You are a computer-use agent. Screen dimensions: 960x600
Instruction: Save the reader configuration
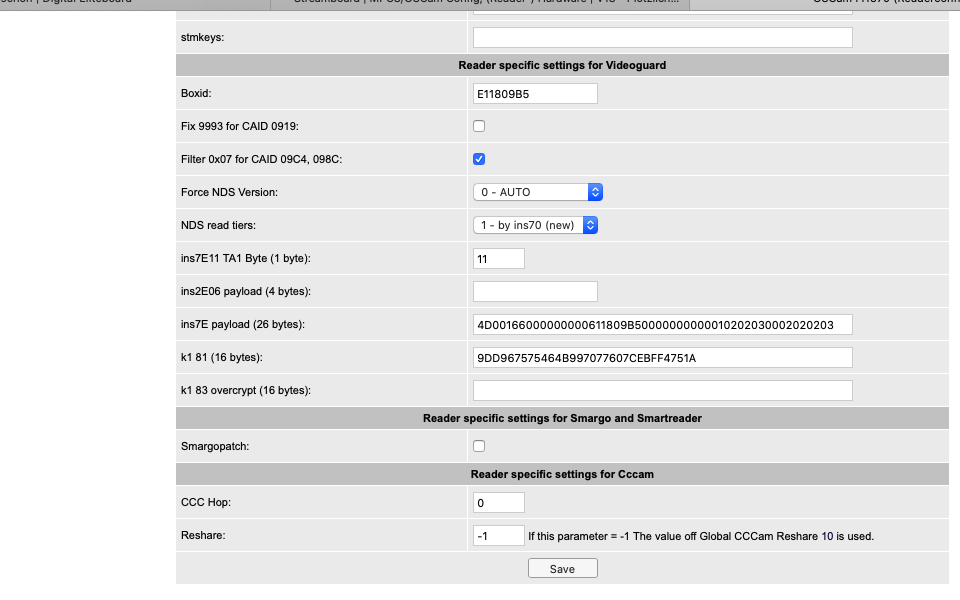tap(563, 569)
